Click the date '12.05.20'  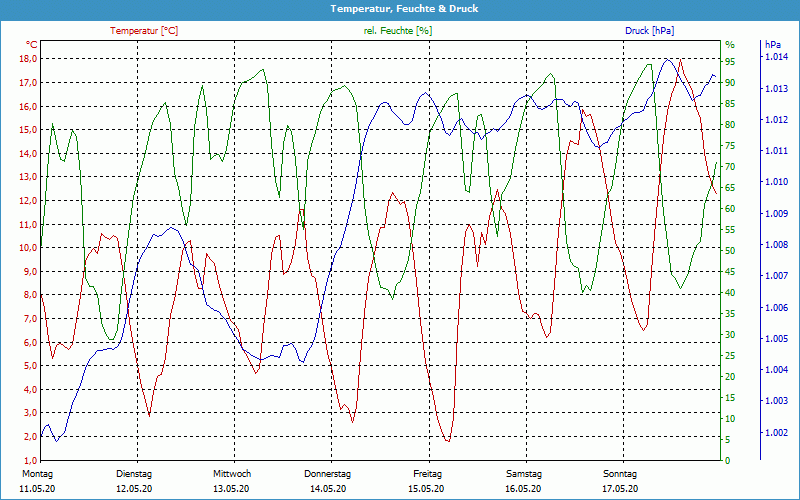[x=134, y=489]
